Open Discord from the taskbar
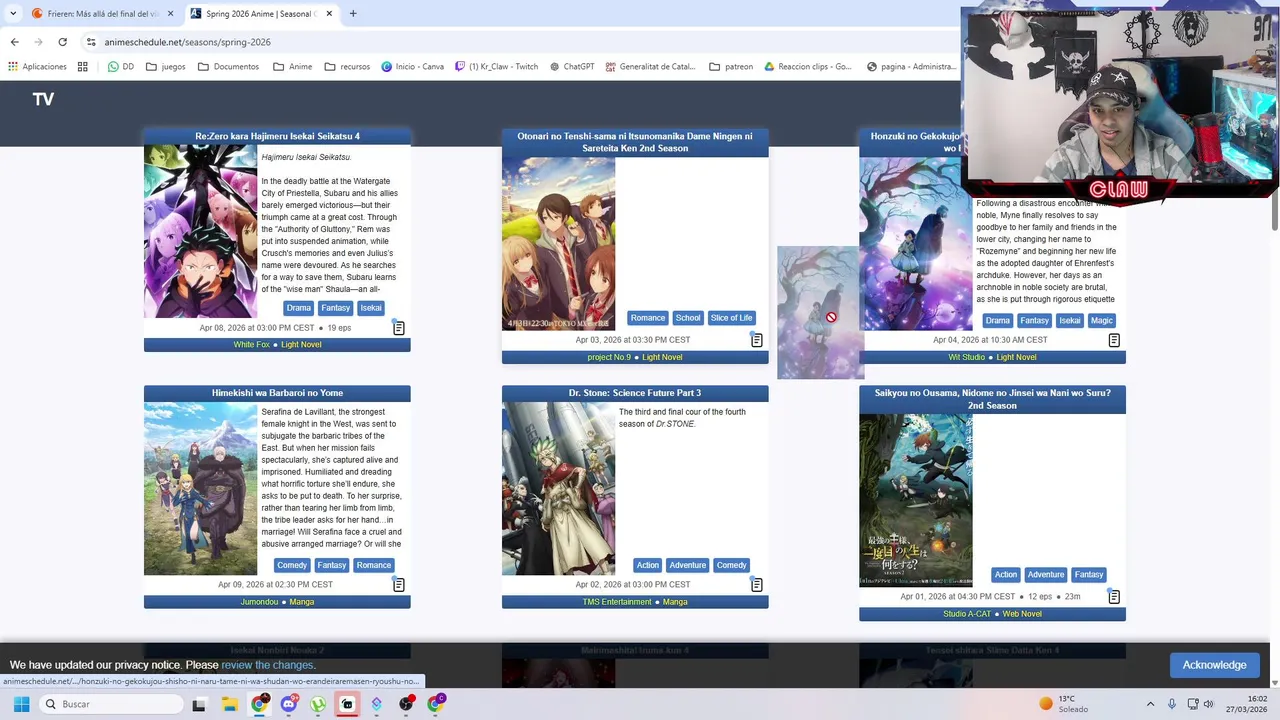Image resolution: width=1280 pixels, height=720 pixels. click(288, 704)
